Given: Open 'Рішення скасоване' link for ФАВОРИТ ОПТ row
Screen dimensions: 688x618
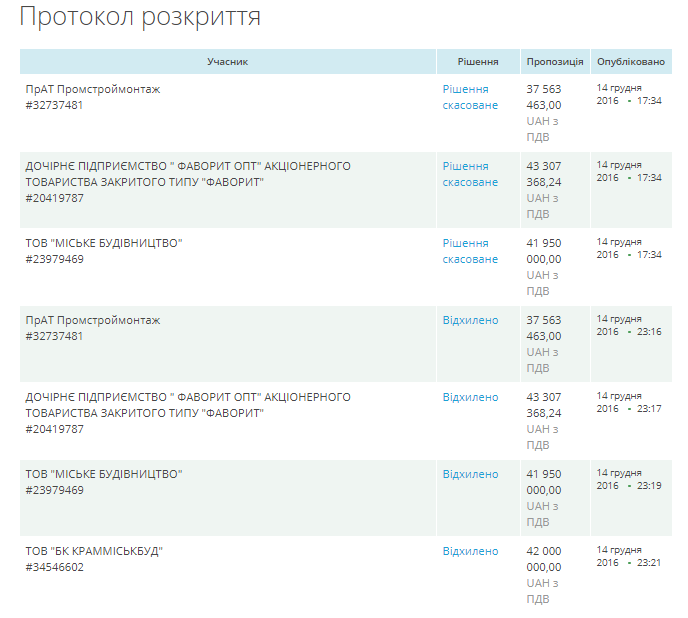Looking at the screenshot, I should [469, 174].
